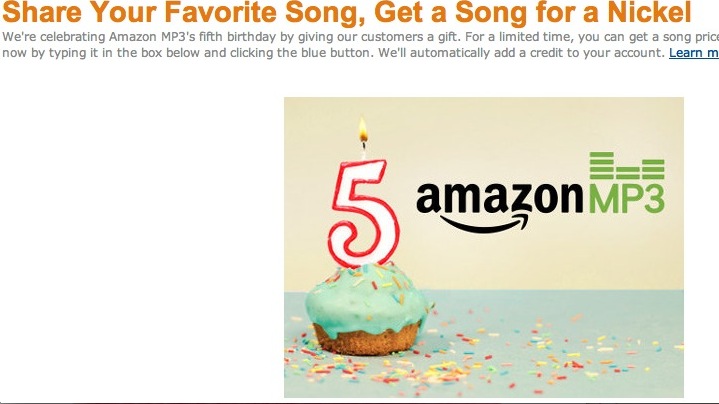Click the Amazon MP3's fifth birthday text
This screenshot has width=719, height=404.
[194, 37]
